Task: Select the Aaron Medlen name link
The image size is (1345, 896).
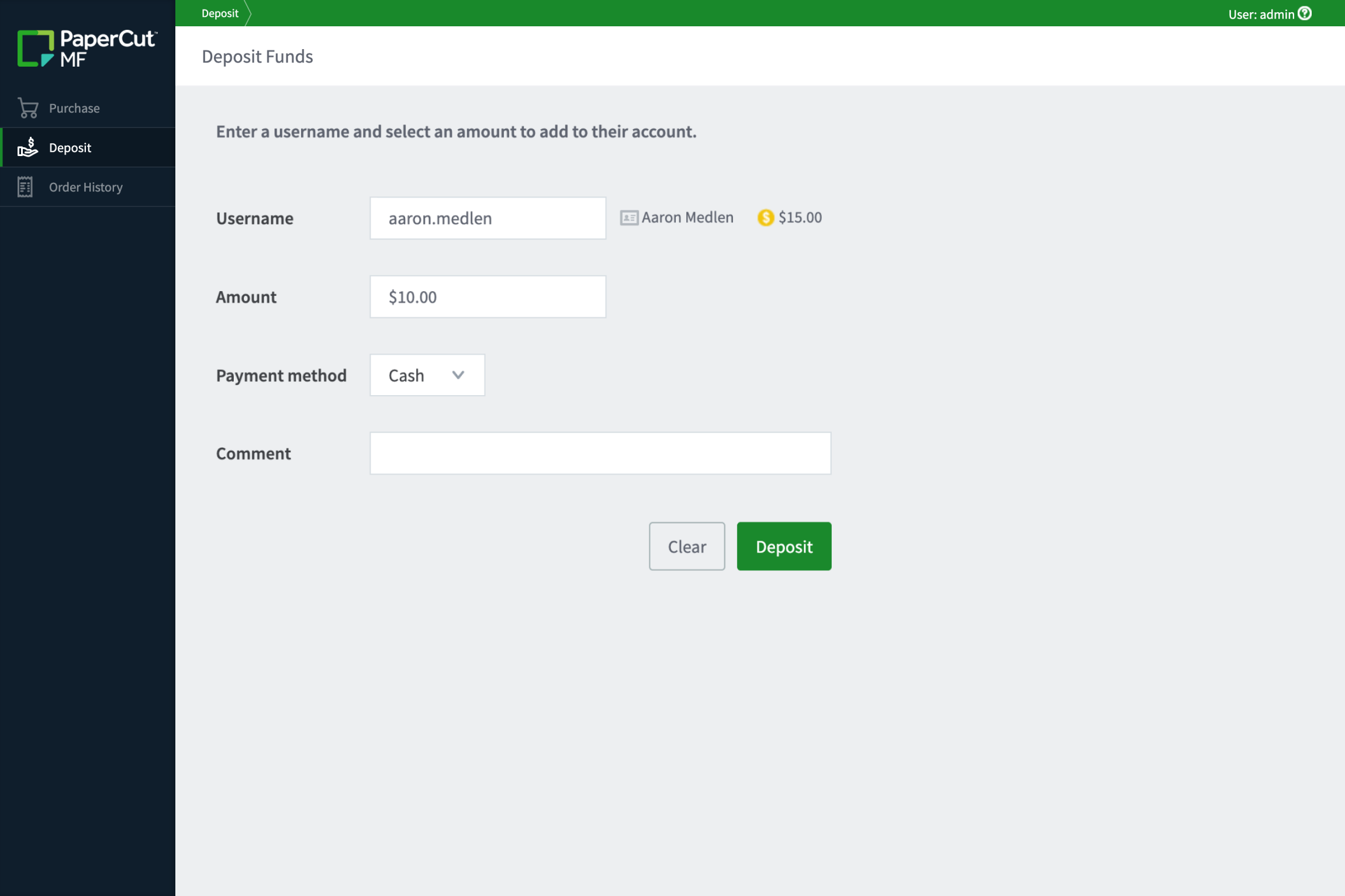Action: (x=687, y=217)
